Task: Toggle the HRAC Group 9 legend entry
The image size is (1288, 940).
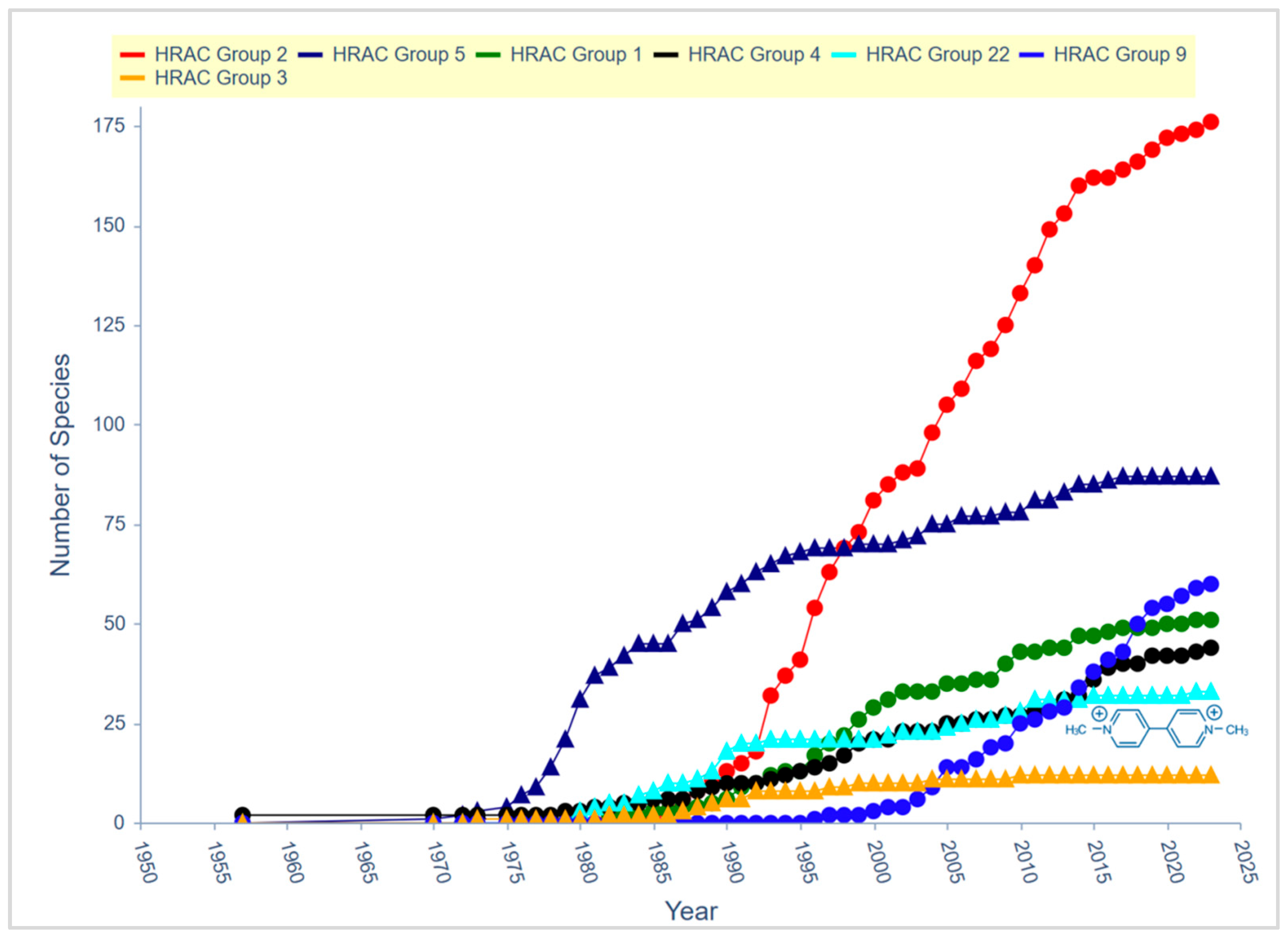Action: coord(1103,55)
